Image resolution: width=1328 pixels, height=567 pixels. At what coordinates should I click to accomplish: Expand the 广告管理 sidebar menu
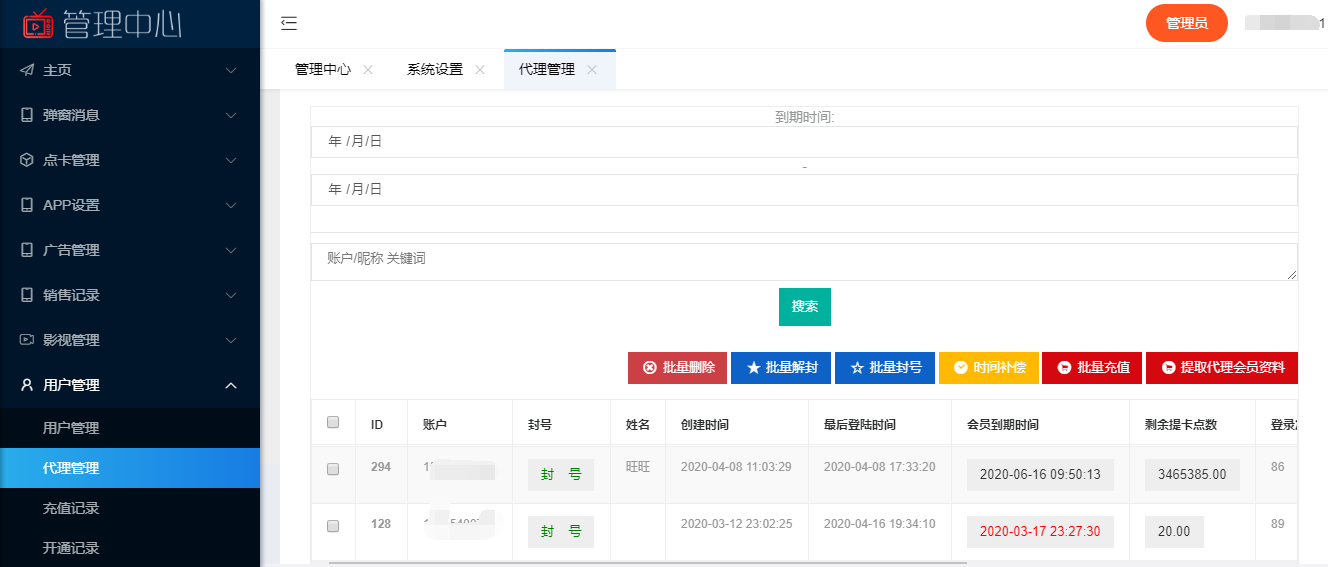130,250
